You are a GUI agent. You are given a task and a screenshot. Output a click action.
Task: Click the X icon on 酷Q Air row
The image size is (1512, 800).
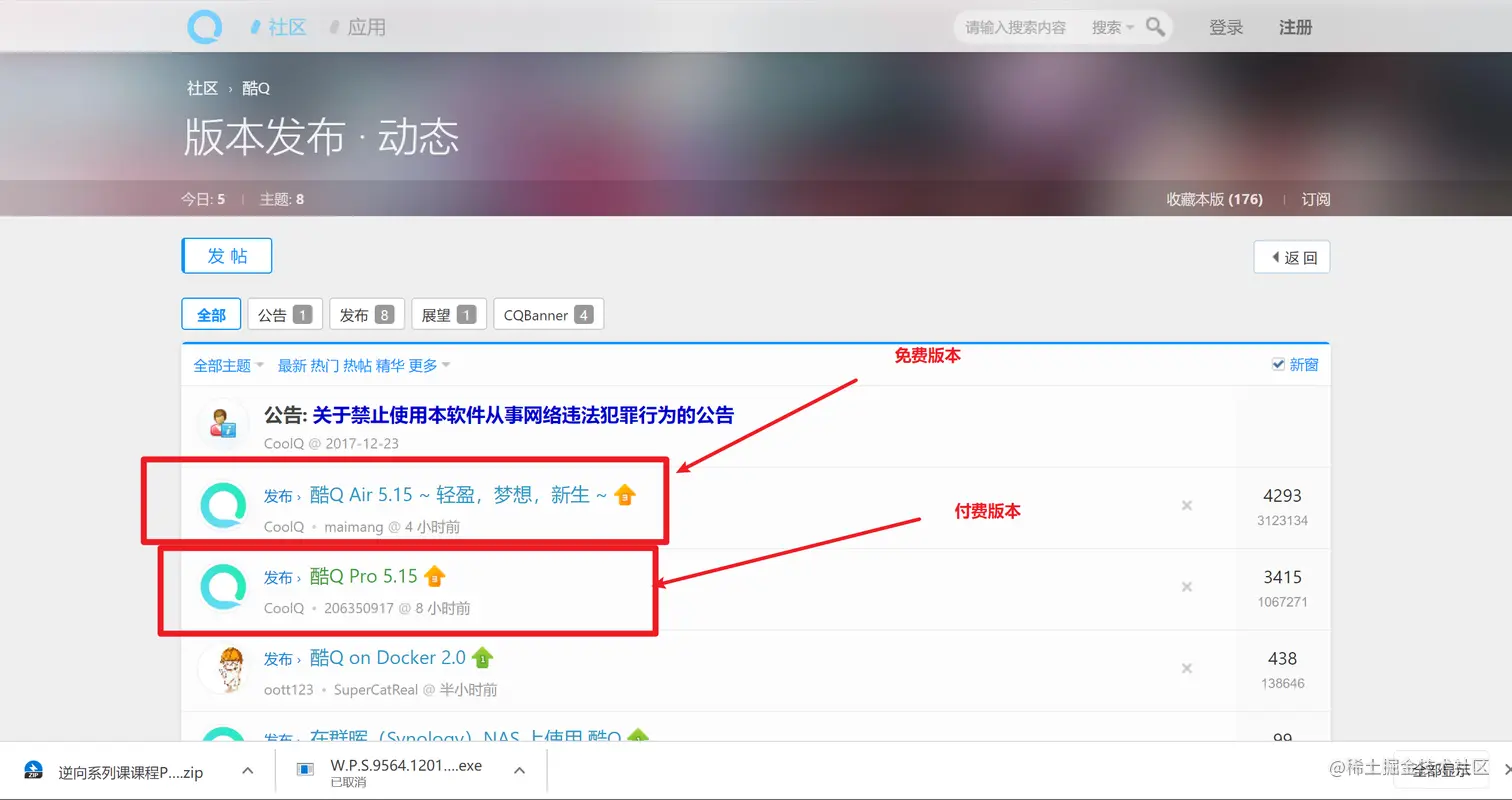coord(1187,505)
